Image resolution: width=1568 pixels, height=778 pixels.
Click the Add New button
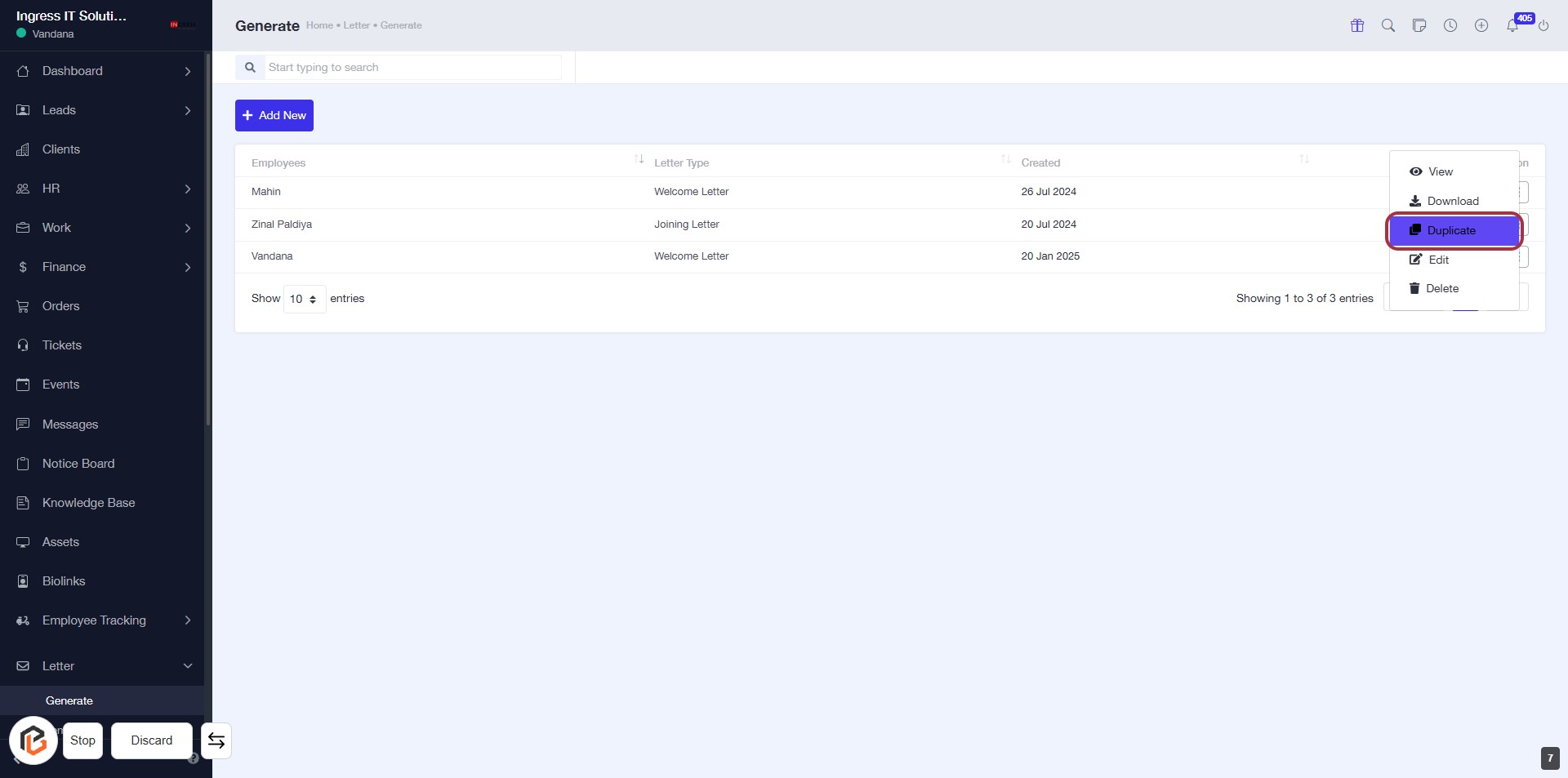coord(274,116)
